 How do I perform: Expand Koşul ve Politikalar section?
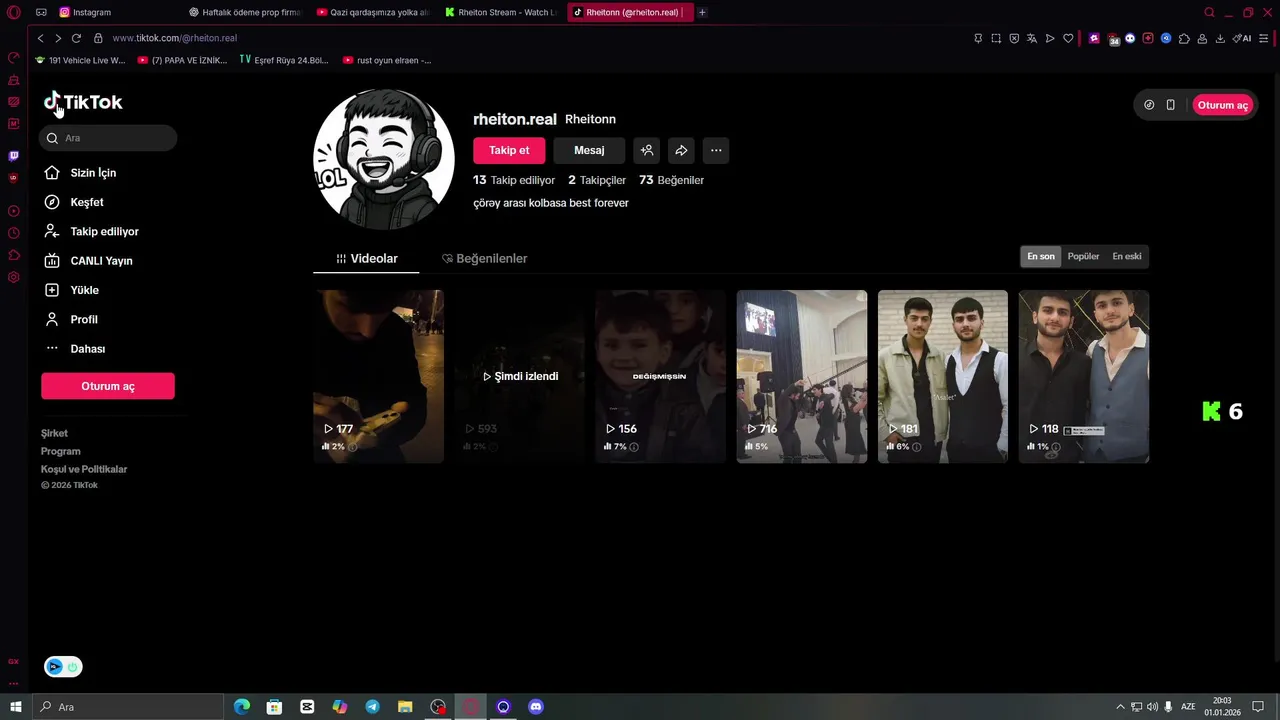tap(84, 469)
